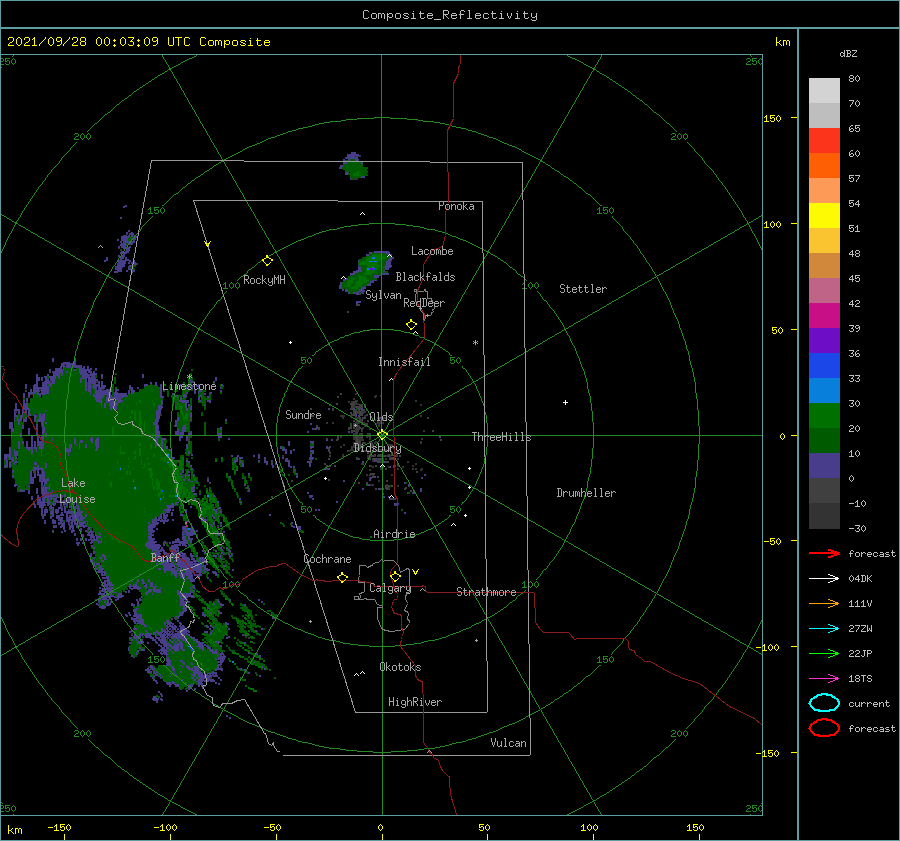Image resolution: width=900 pixels, height=841 pixels.
Task: Click the Sundre city label
Action: 303,414
